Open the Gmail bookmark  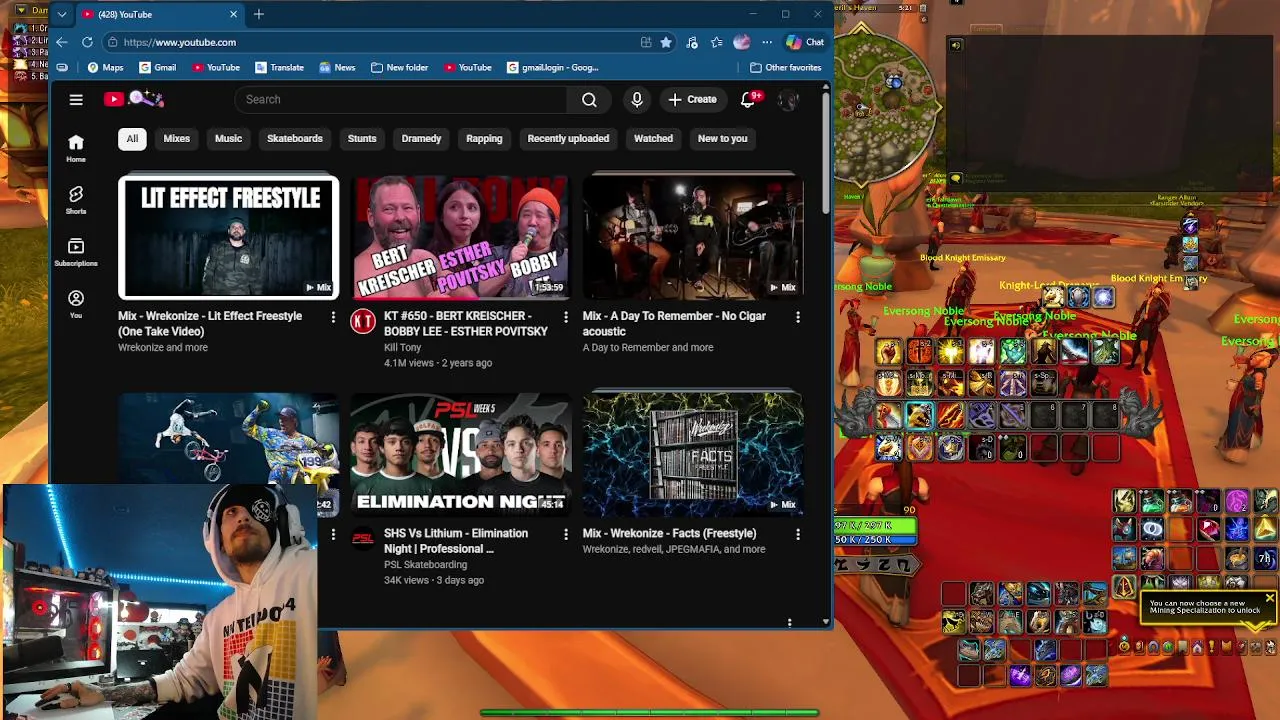point(158,67)
